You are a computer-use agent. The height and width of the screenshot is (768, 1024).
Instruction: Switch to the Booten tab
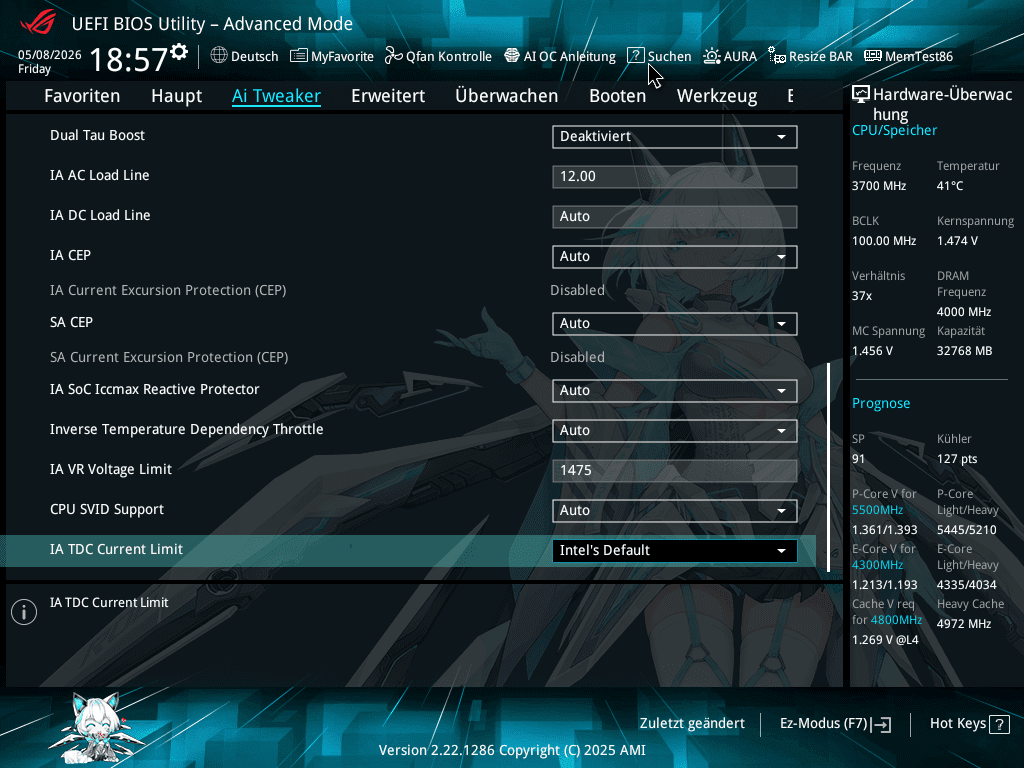[617, 96]
